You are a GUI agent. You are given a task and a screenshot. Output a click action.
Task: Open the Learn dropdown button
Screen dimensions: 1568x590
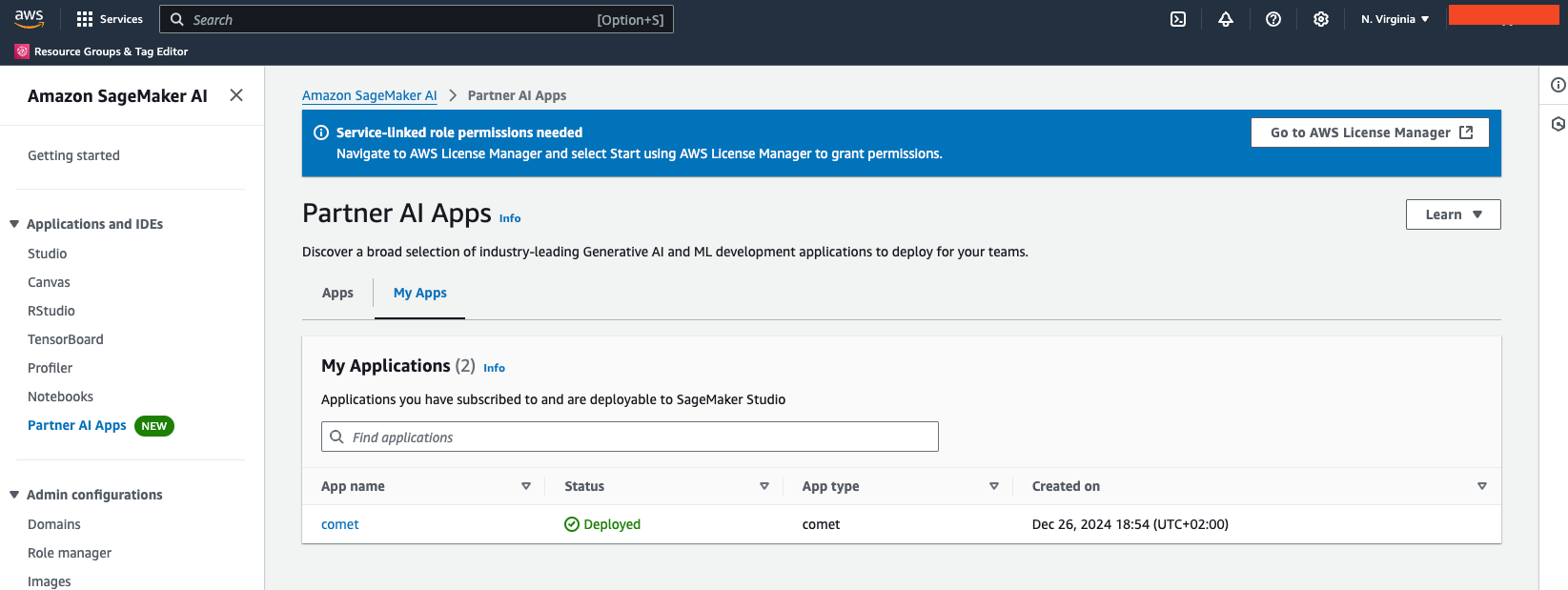[x=1453, y=214]
